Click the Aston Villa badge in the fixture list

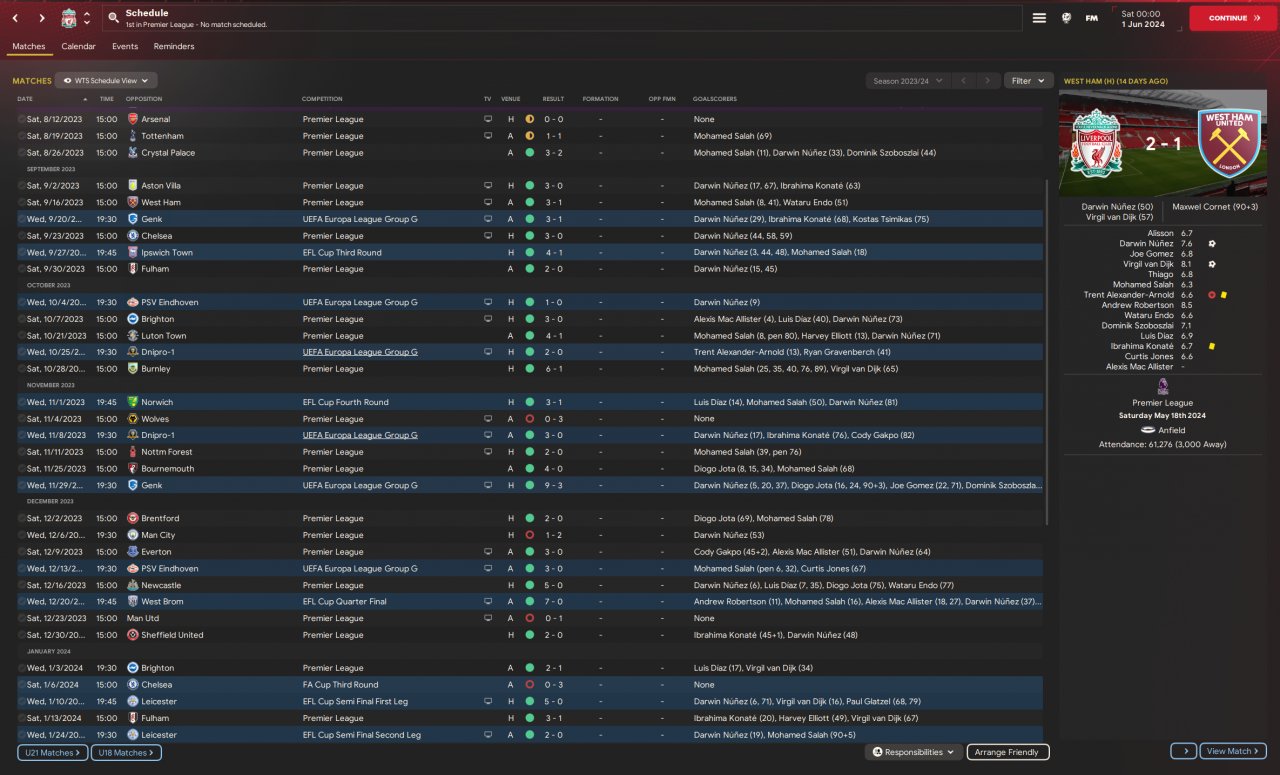click(132, 186)
